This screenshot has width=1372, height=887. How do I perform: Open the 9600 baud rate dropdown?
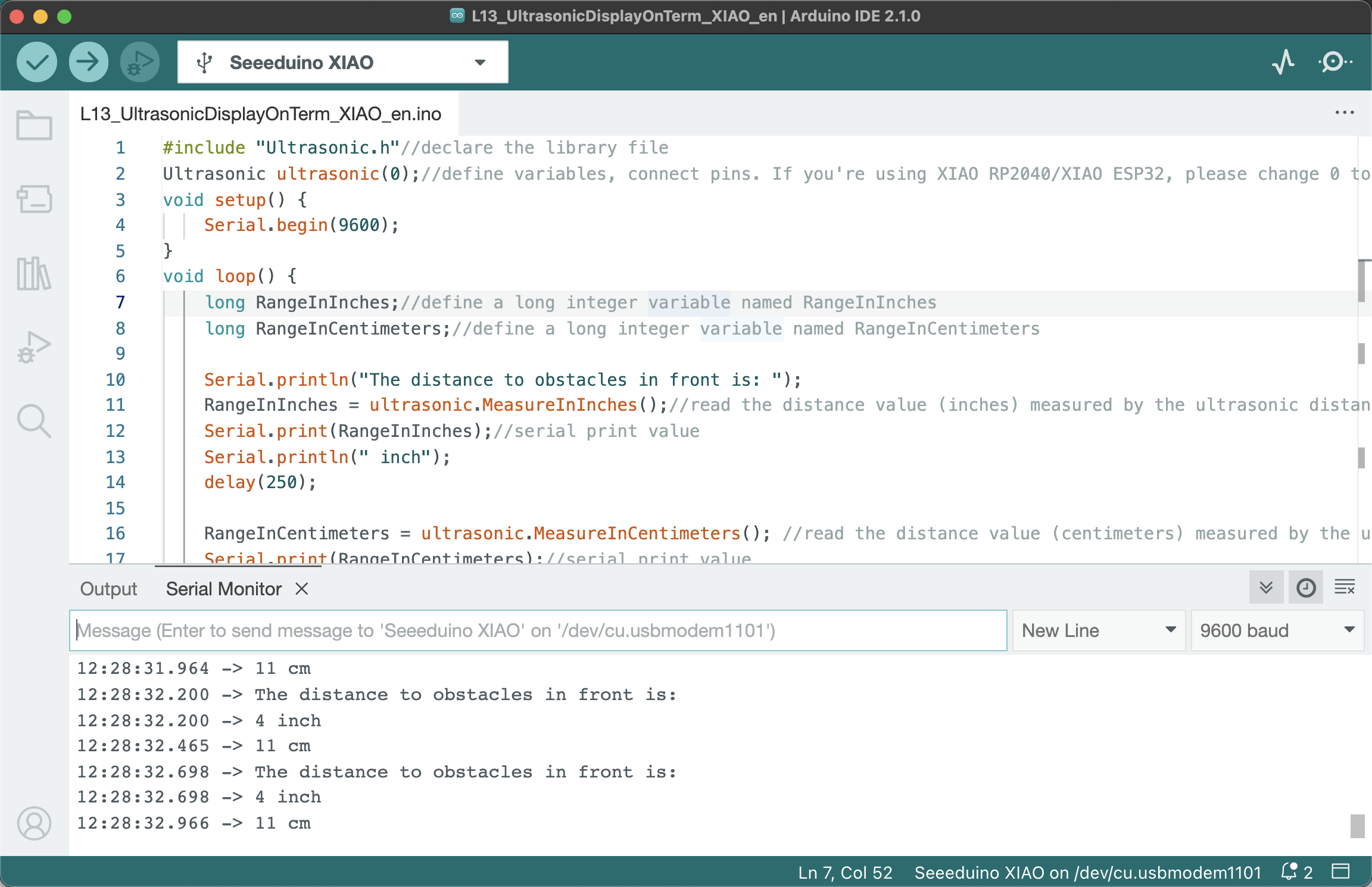tap(1277, 630)
